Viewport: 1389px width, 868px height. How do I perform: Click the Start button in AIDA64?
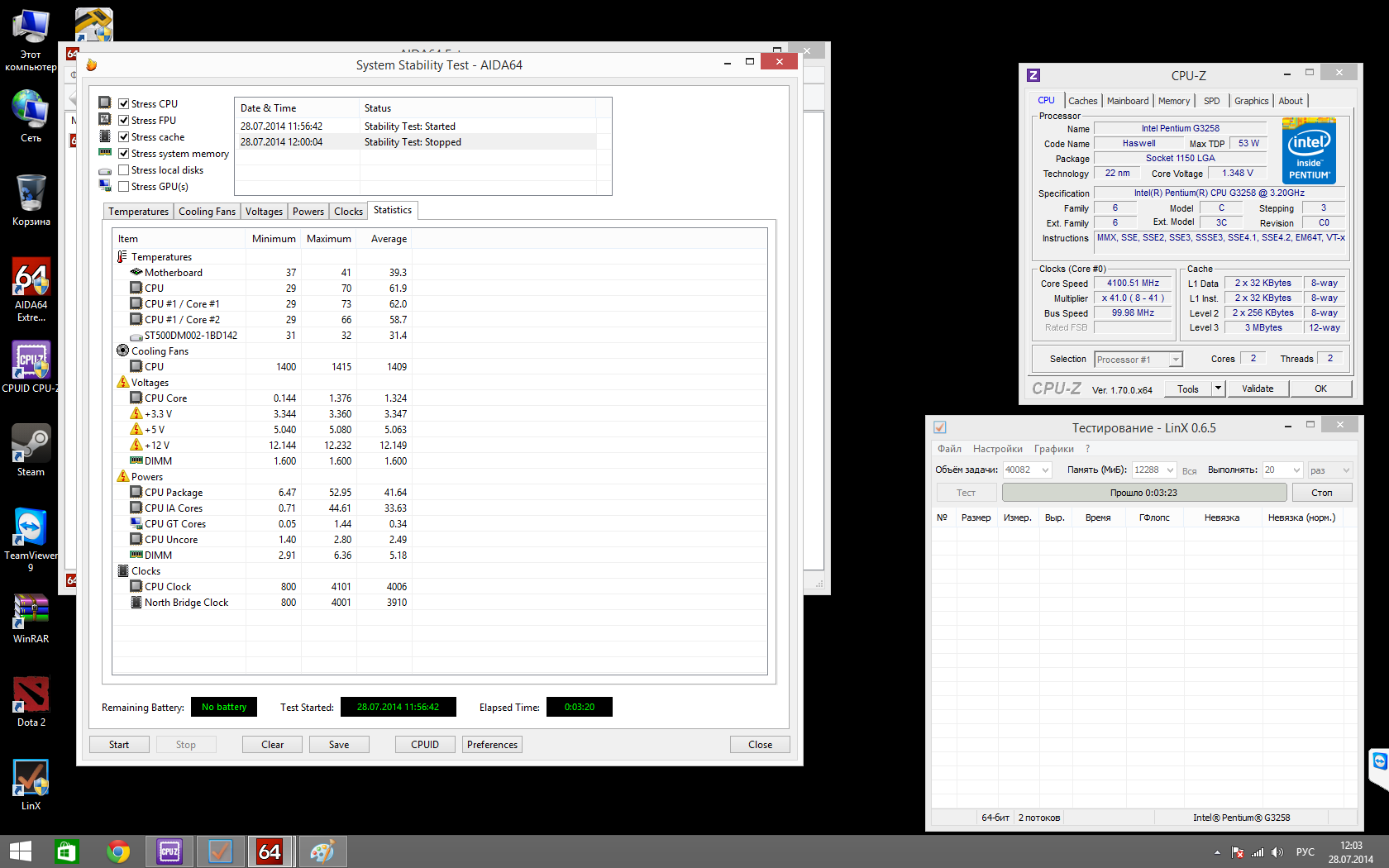click(x=119, y=745)
